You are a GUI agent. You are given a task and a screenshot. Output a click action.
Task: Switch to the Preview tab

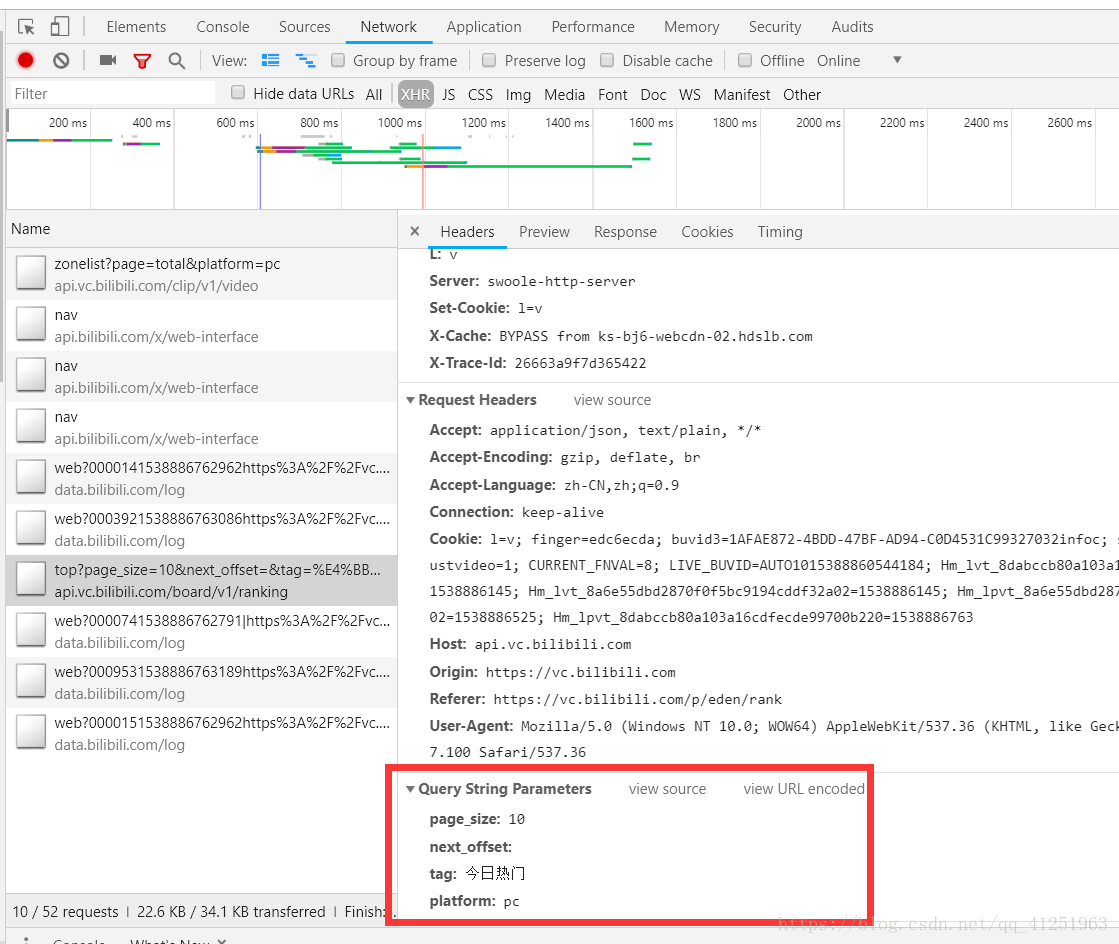(545, 232)
